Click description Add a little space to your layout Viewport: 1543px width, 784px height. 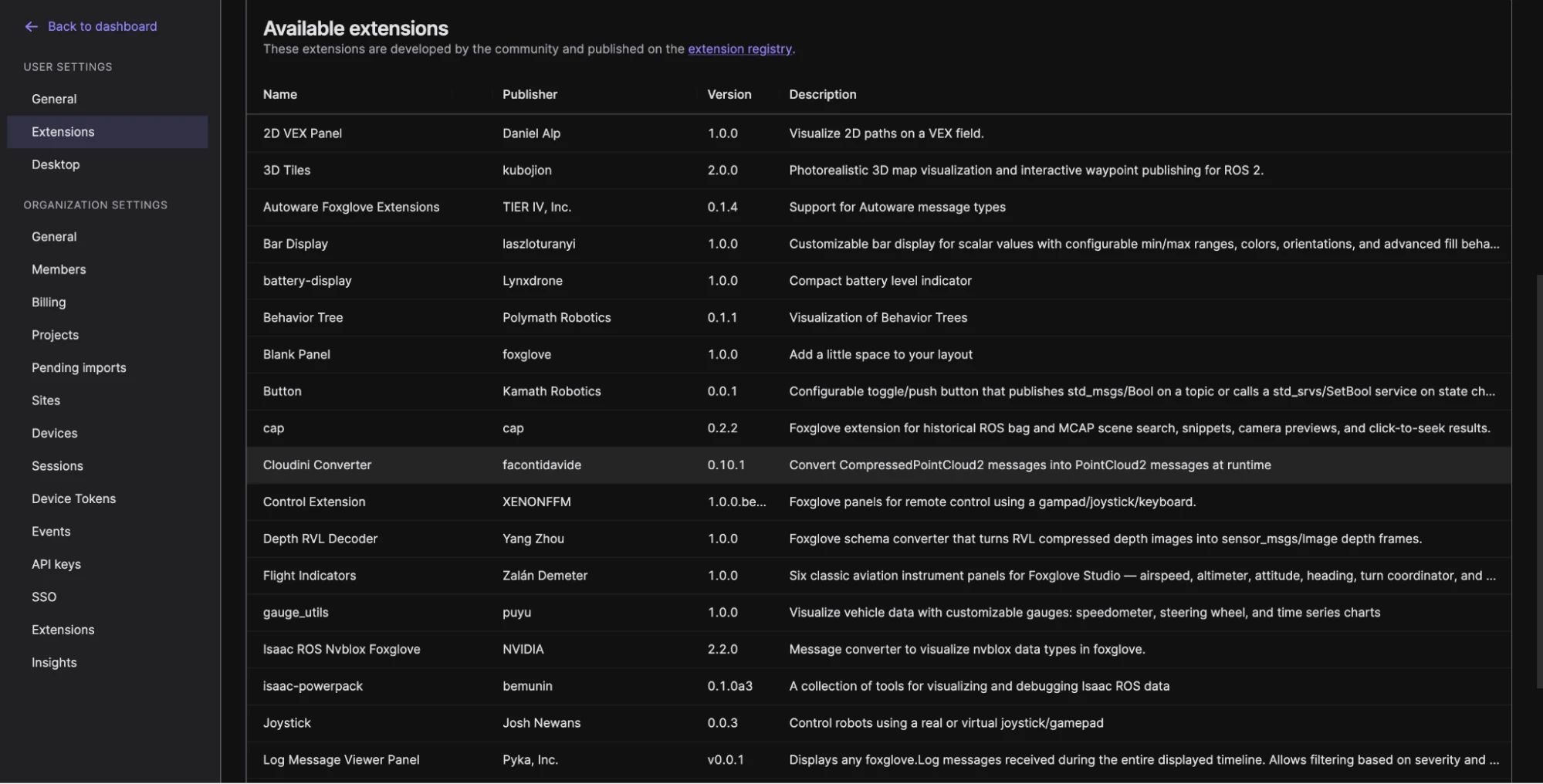pos(881,355)
